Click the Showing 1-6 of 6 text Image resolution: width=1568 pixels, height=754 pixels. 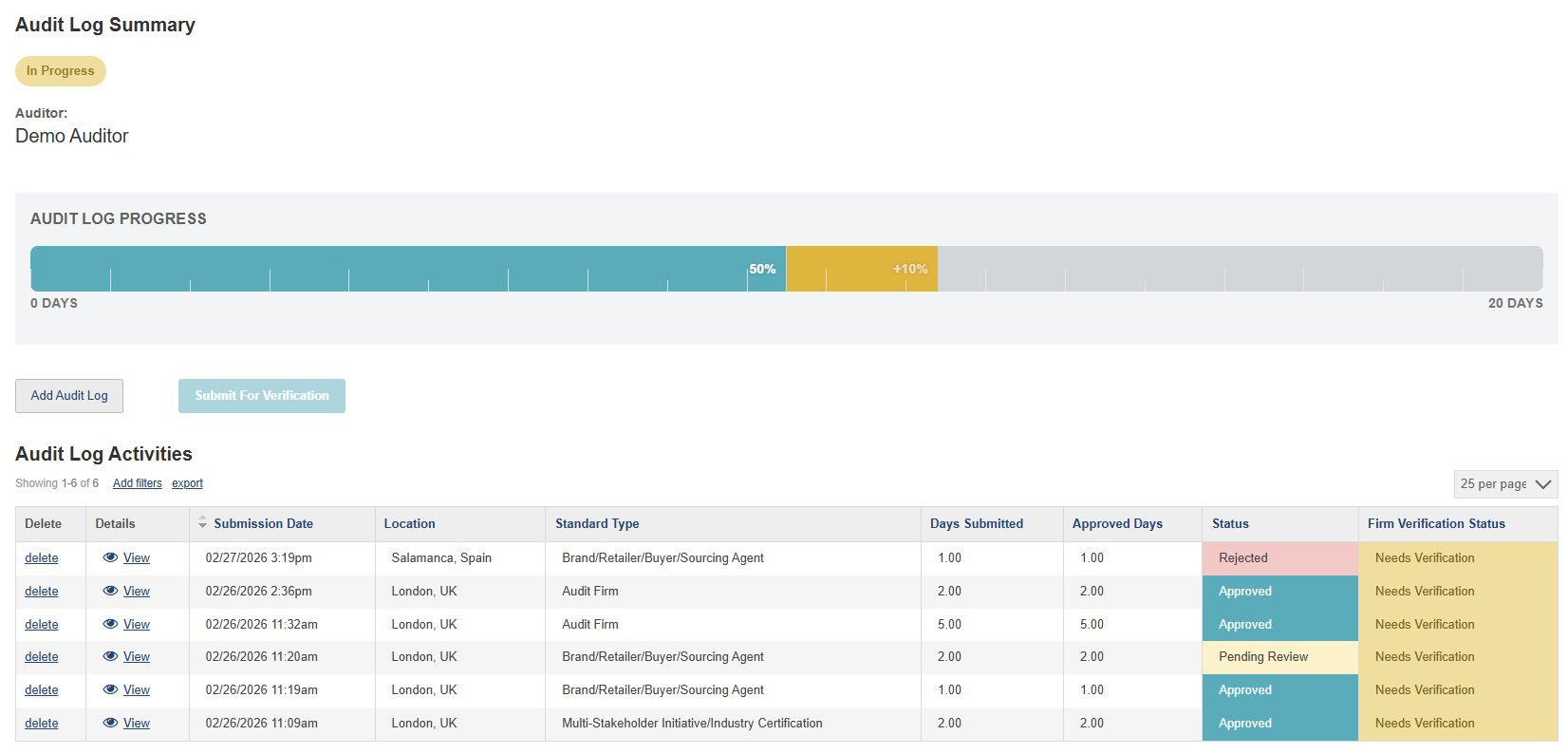click(x=57, y=483)
